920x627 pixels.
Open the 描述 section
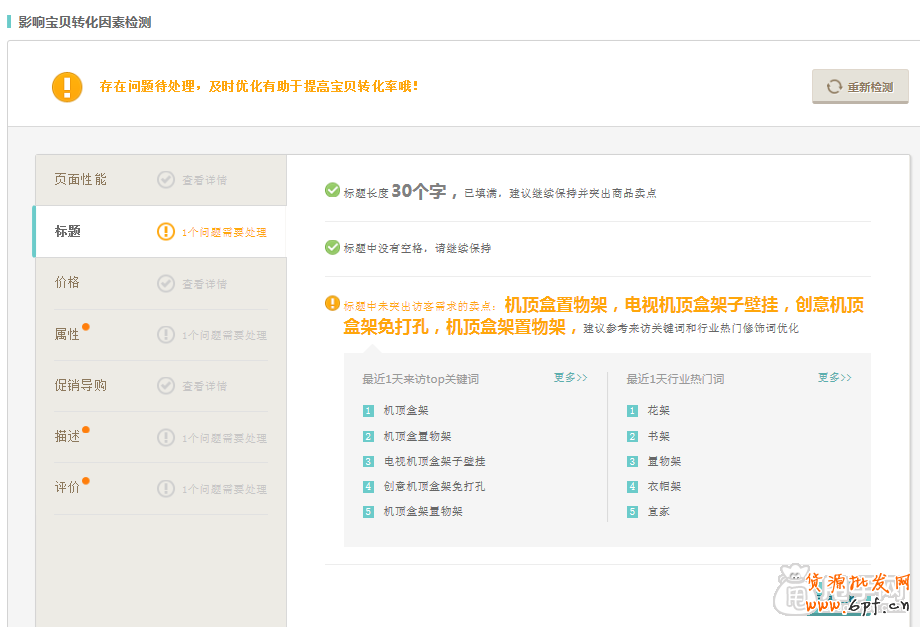tap(68, 437)
